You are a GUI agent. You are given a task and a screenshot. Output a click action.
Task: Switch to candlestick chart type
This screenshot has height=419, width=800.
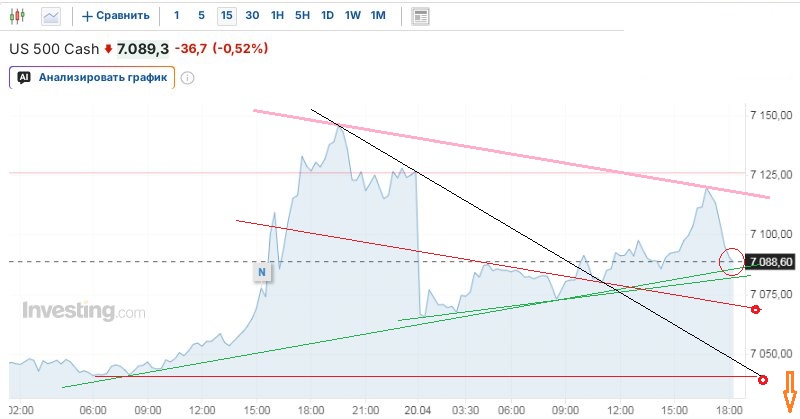point(19,15)
